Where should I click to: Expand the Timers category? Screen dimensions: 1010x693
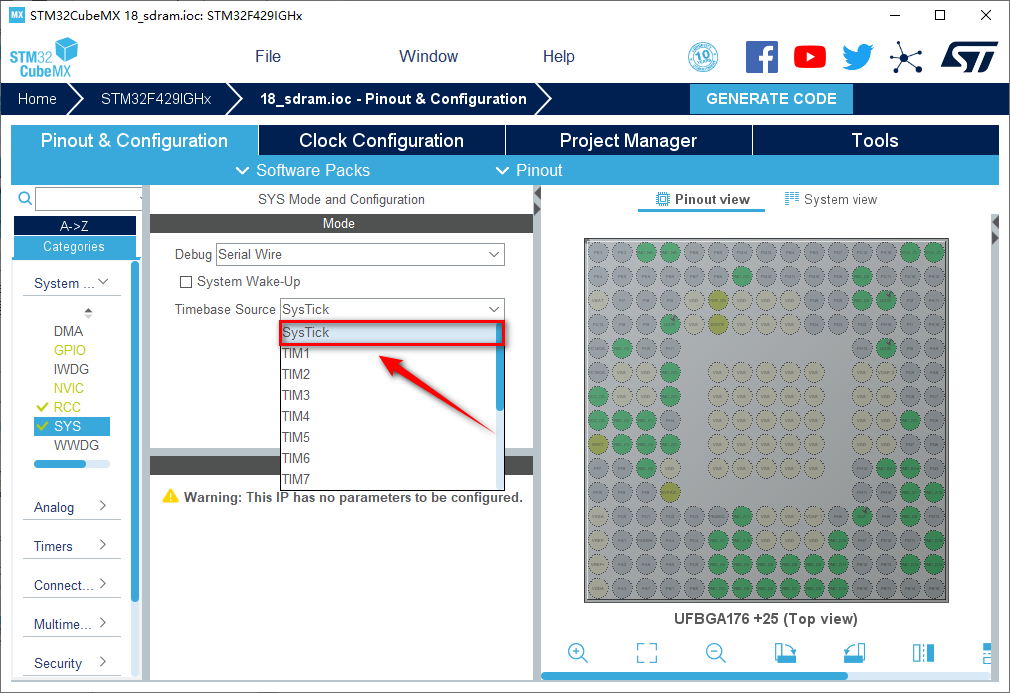coord(71,546)
